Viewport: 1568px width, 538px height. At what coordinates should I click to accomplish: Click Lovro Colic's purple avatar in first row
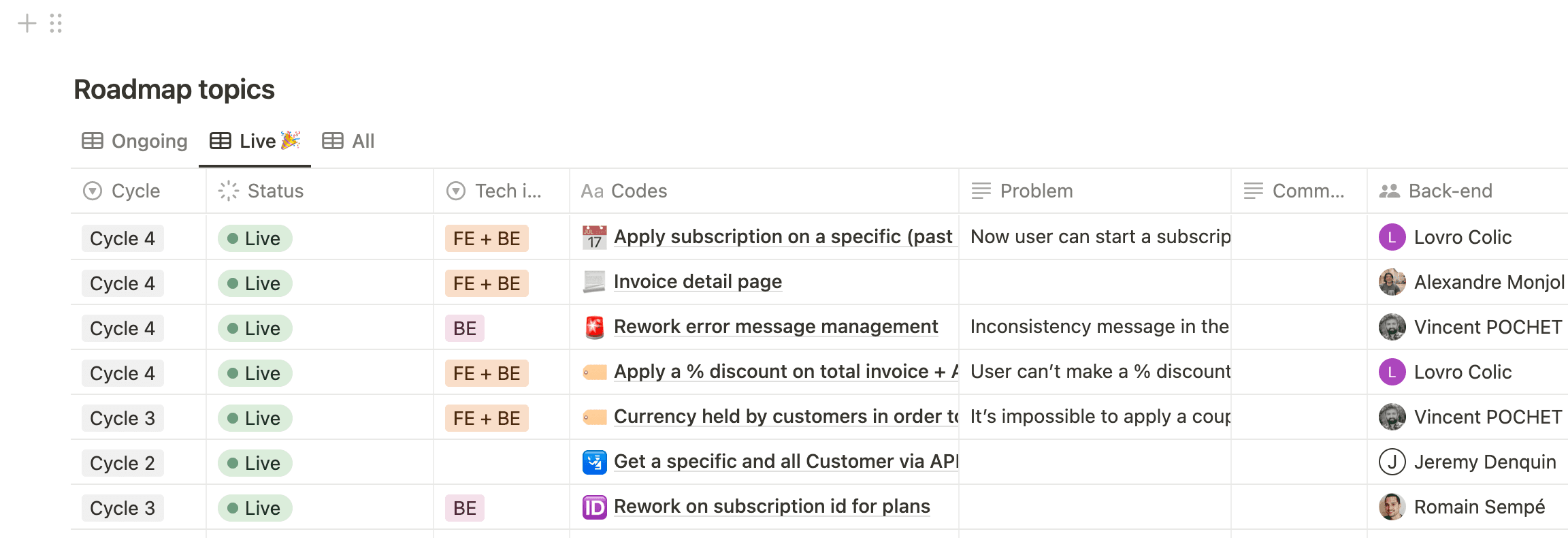[1392, 237]
